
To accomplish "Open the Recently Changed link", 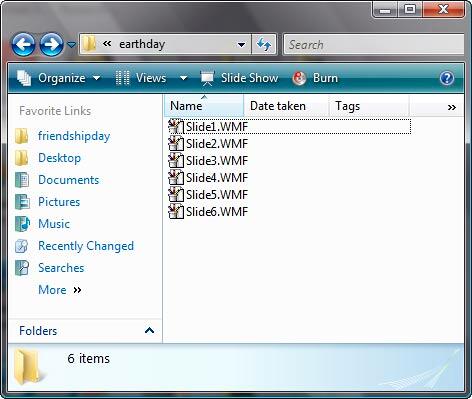I will click(x=86, y=246).
